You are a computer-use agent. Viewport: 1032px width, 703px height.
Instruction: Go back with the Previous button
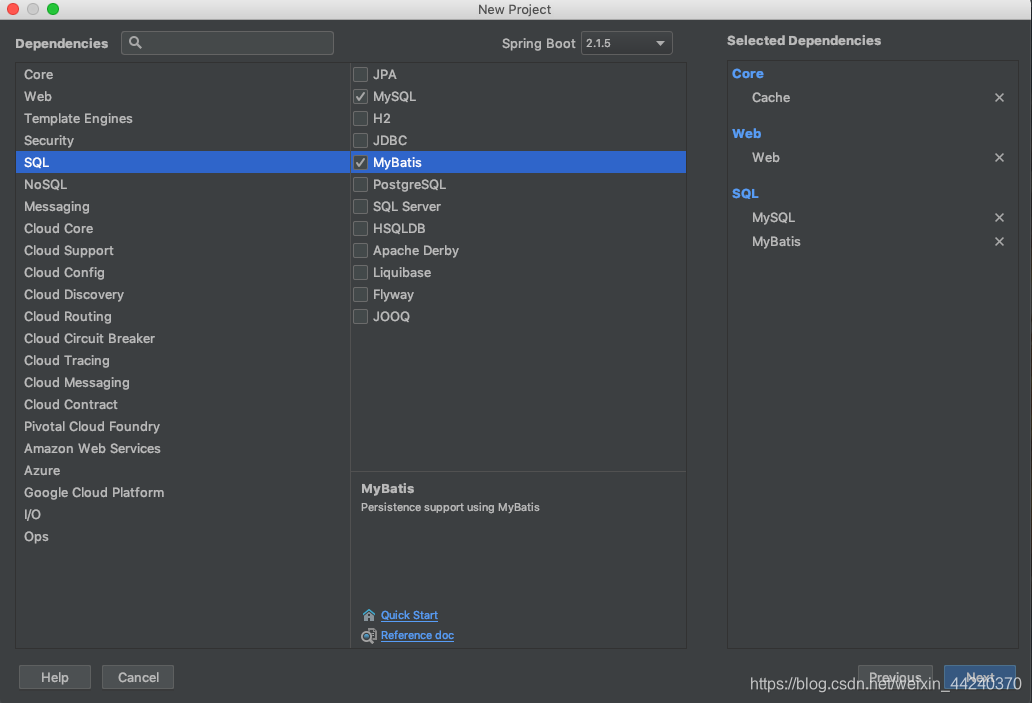tap(895, 677)
